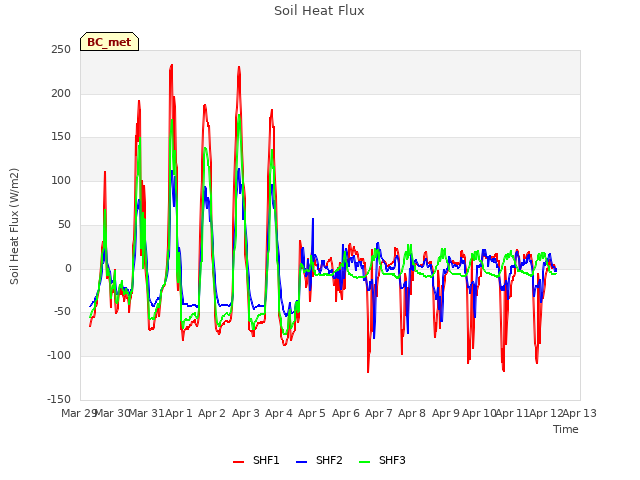Click the Mar 29 x-axis label
This screenshot has width=640, height=480.
(x=79, y=413)
